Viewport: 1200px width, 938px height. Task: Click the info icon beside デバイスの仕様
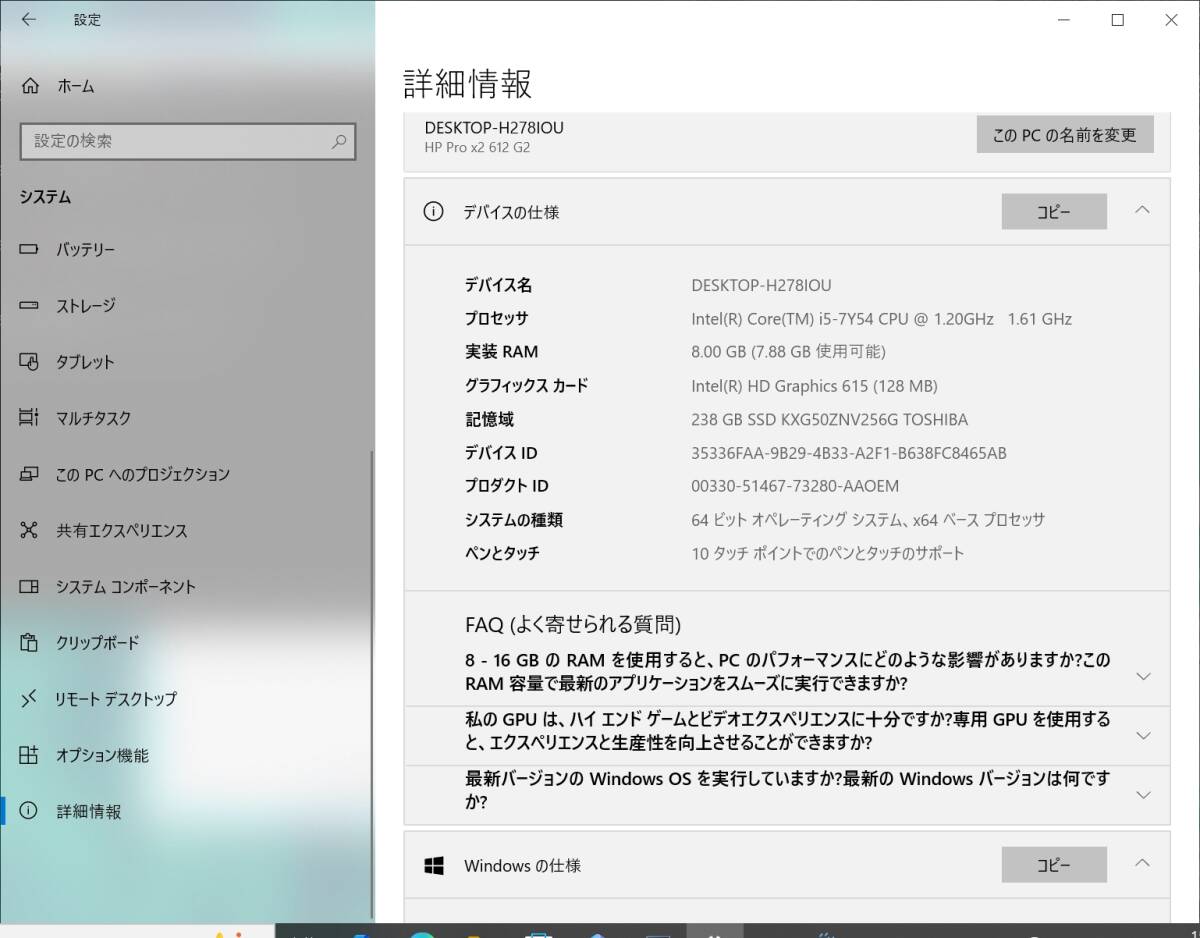431,212
